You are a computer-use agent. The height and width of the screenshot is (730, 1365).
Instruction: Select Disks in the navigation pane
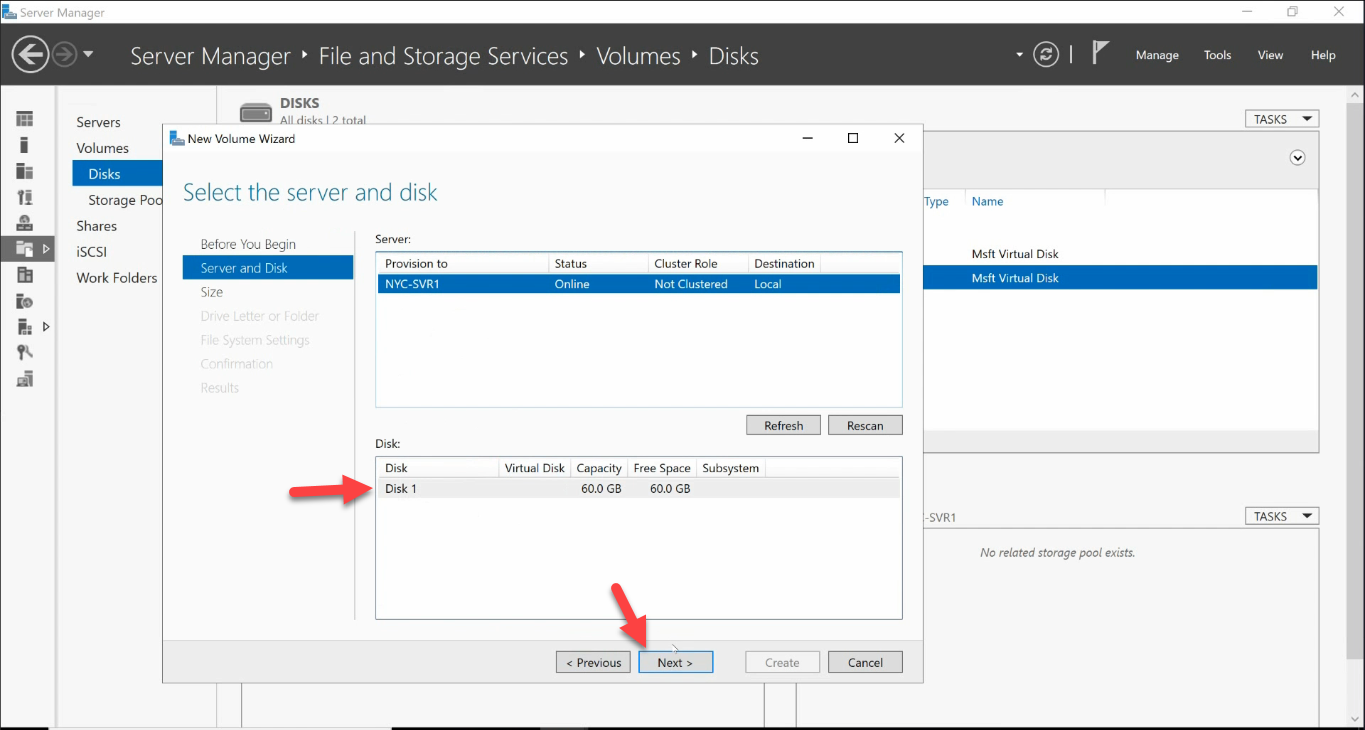pos(117,174)
